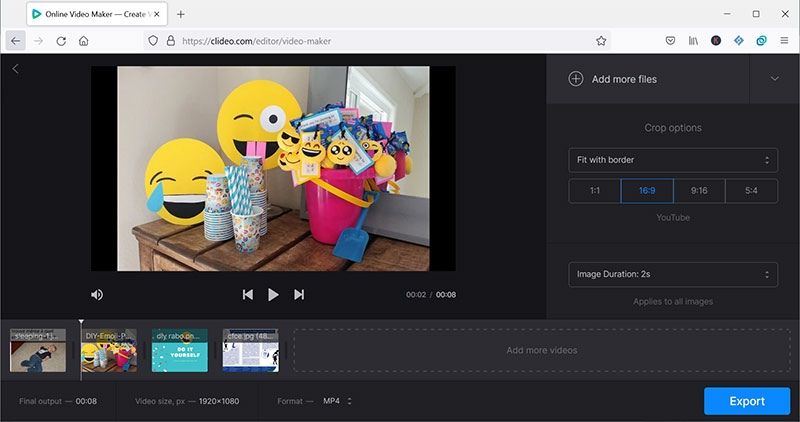This screenshot has width=800, height=422.
Task: Bookmark this page with the star
Action: (x=601, y=41)
